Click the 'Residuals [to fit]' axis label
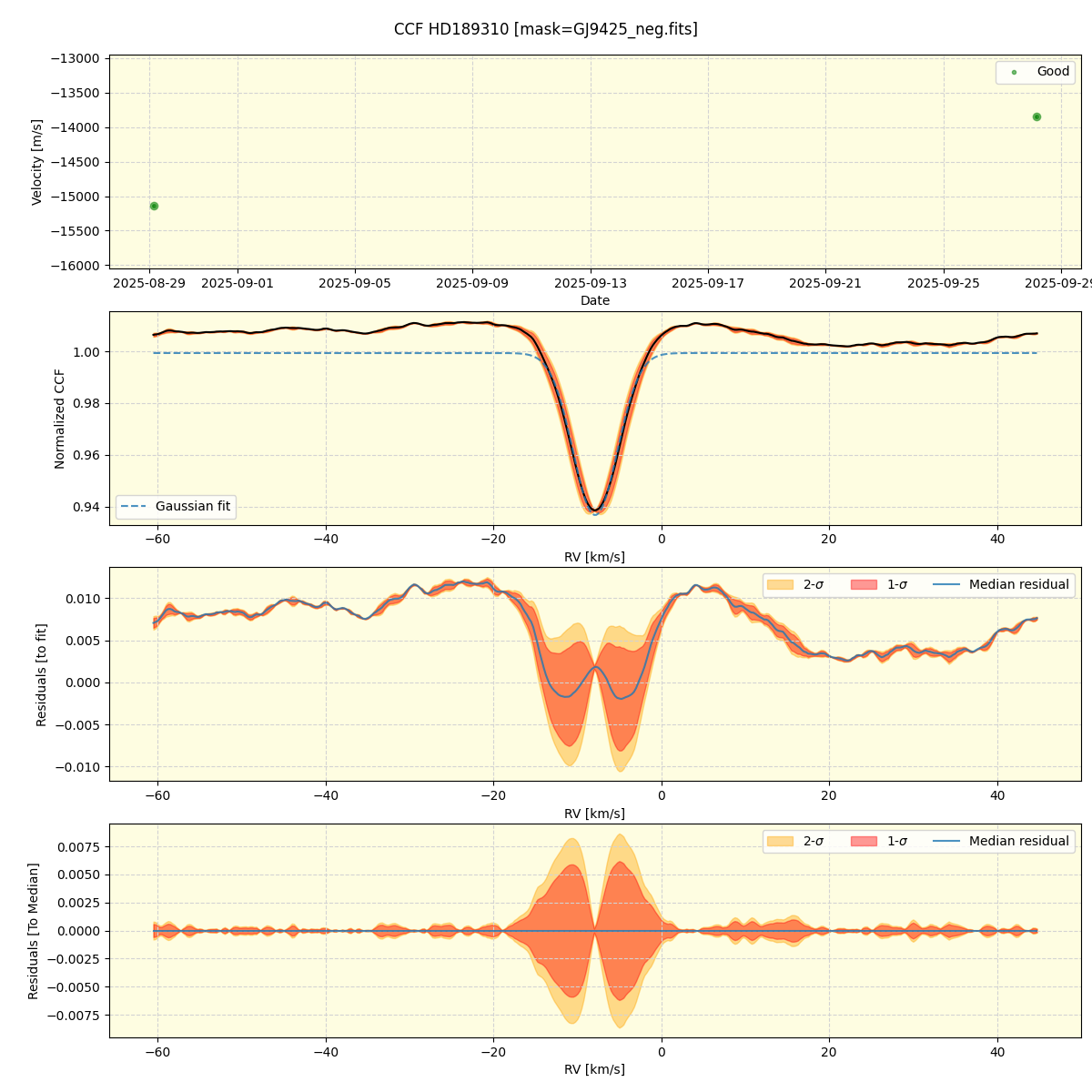Viewport: 1092px width, 1092px height. click(41, 674)
